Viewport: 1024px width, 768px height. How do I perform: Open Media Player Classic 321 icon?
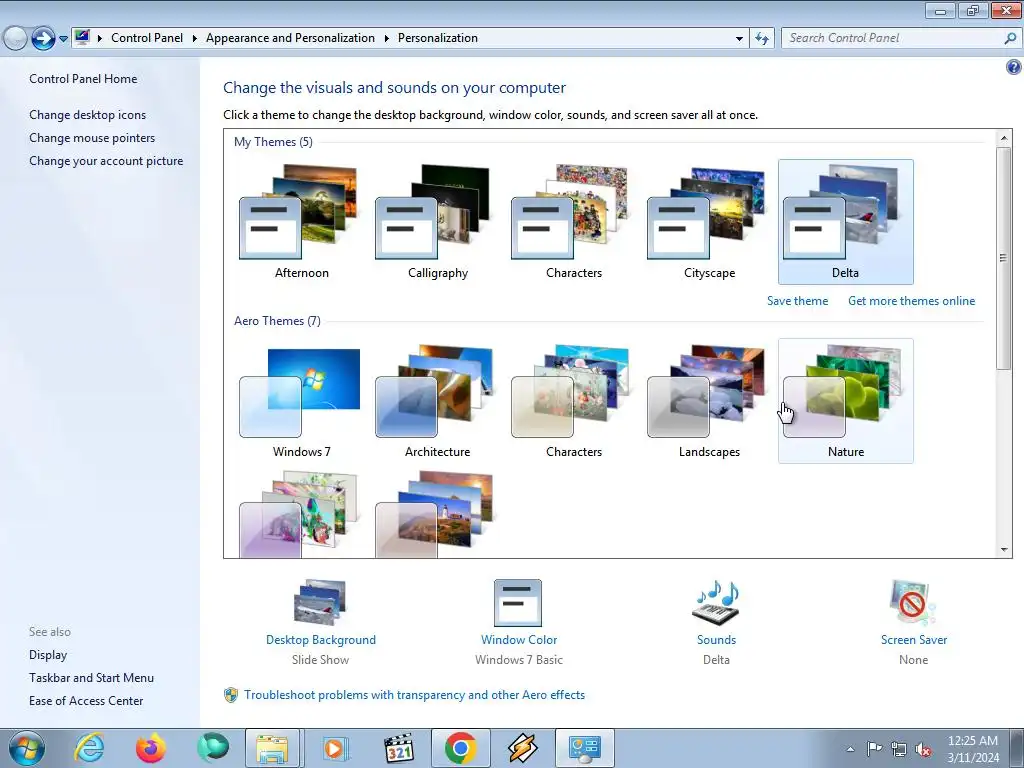[398, 748]
